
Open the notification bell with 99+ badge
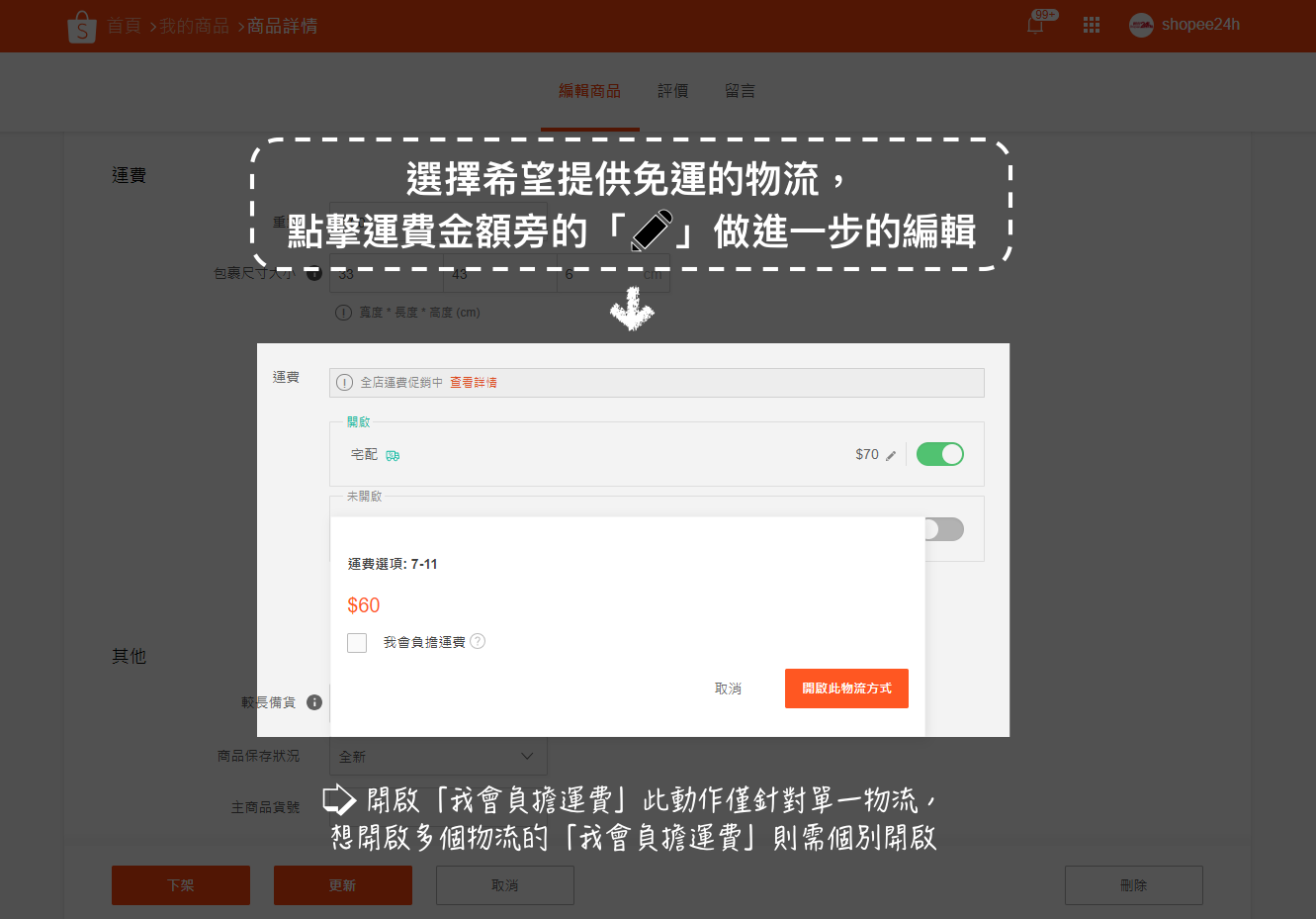point(1035,25)
